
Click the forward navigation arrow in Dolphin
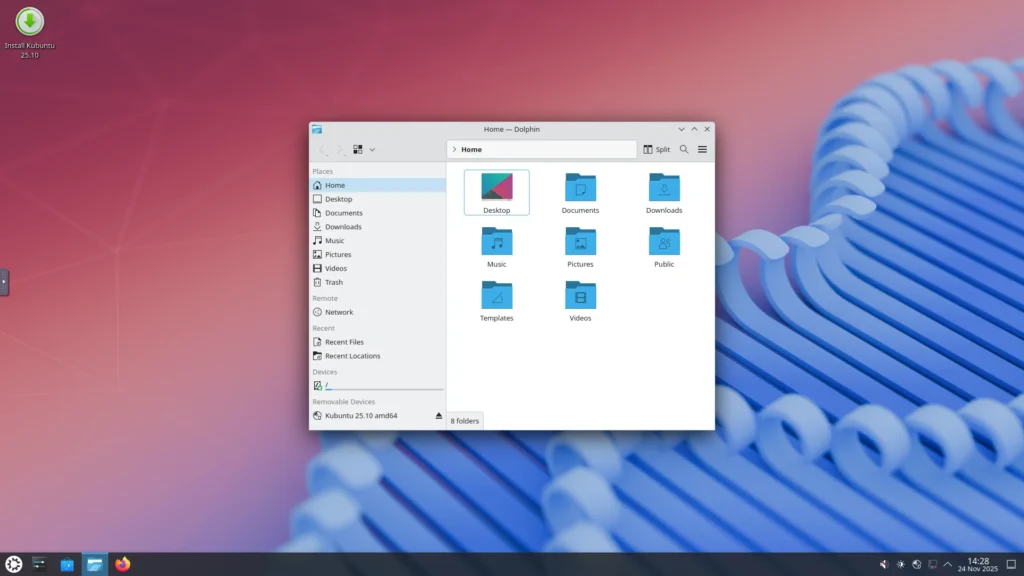click(x=340, y=149)
